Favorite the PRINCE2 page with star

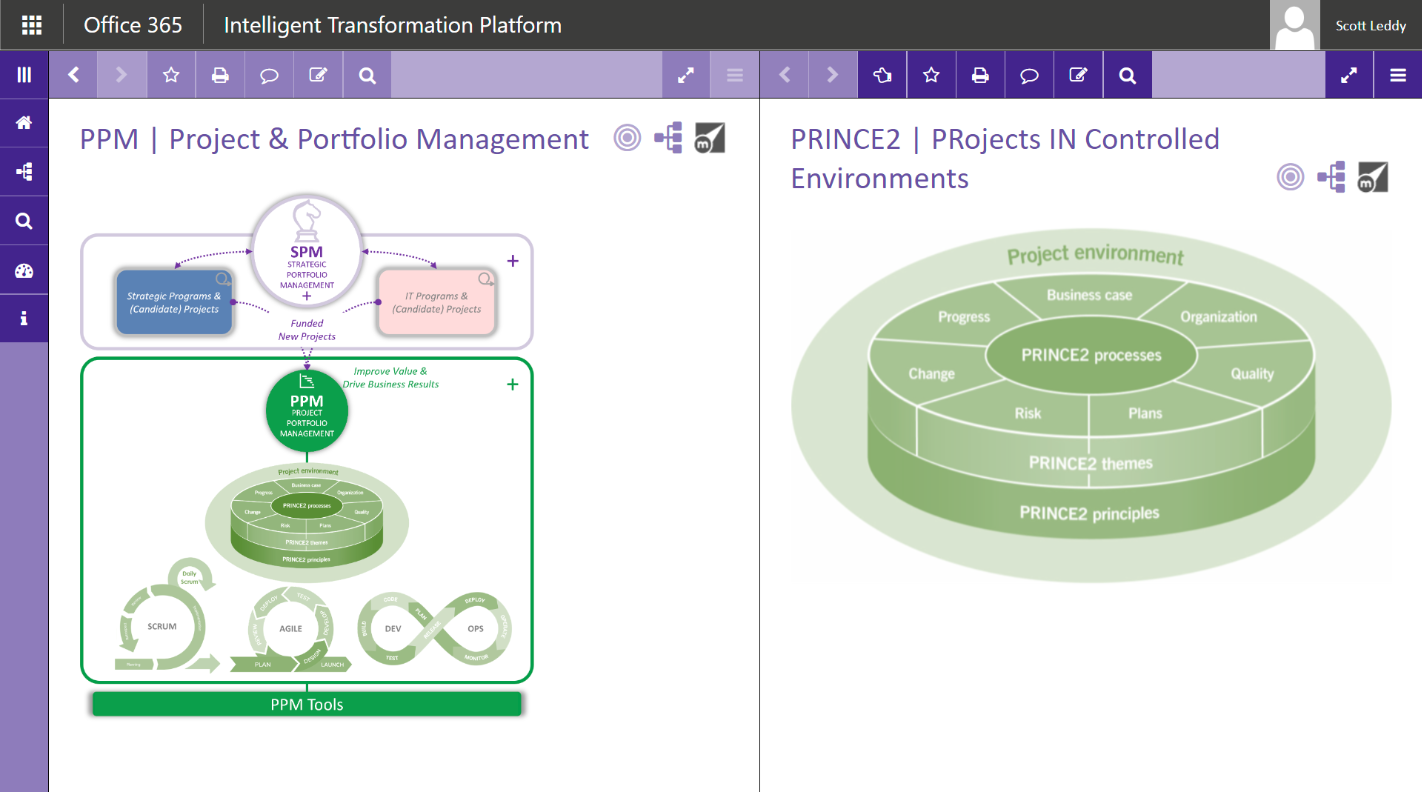pos(931,75)
